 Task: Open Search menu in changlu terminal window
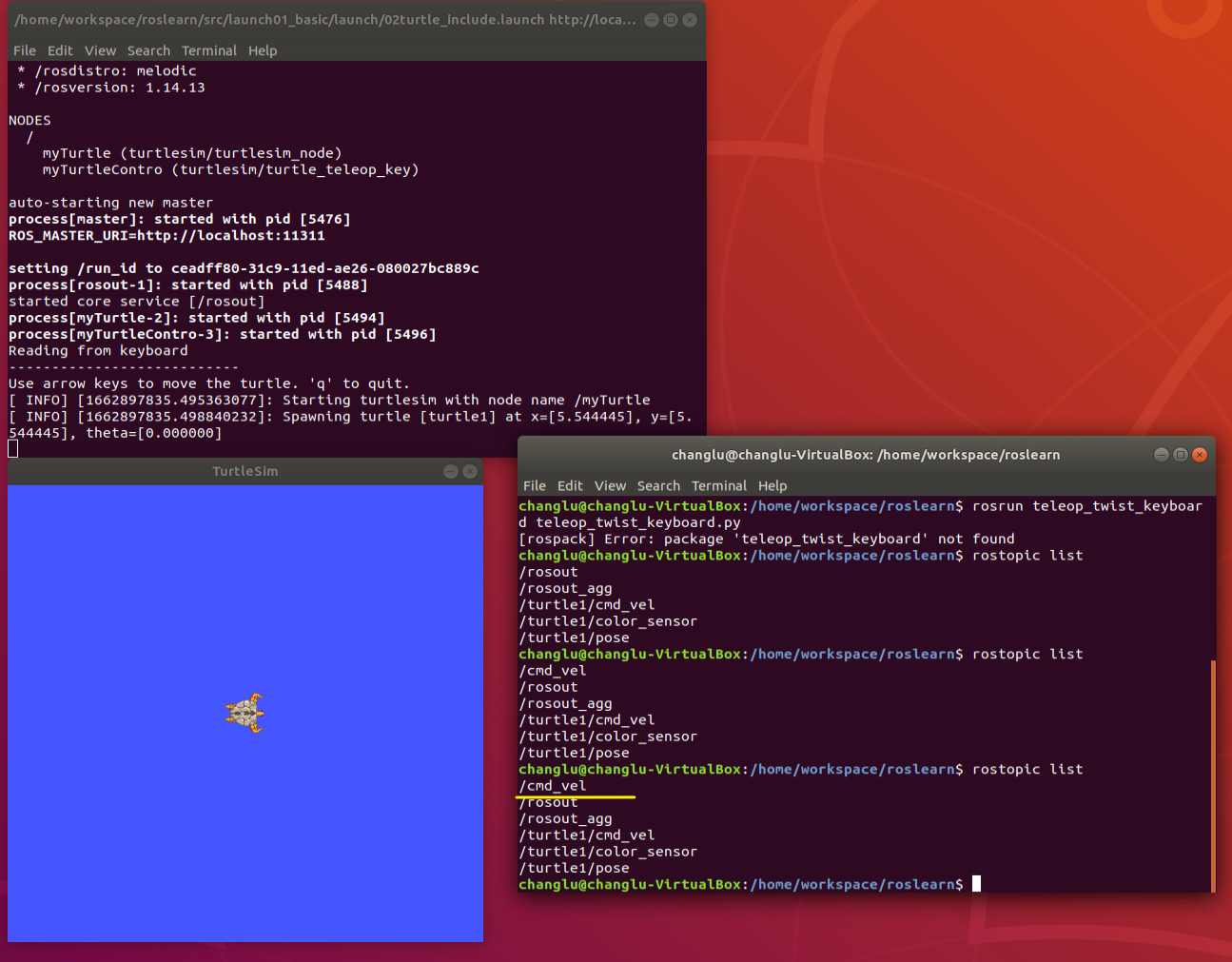pos(658,485)
